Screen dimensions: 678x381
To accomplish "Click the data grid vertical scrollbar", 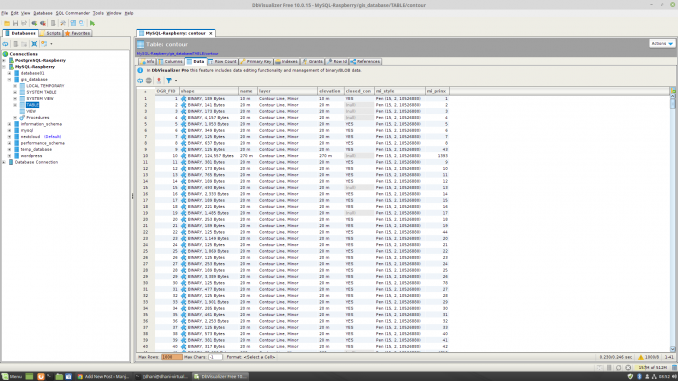I will pyautogui.click(x=673, y=223).
